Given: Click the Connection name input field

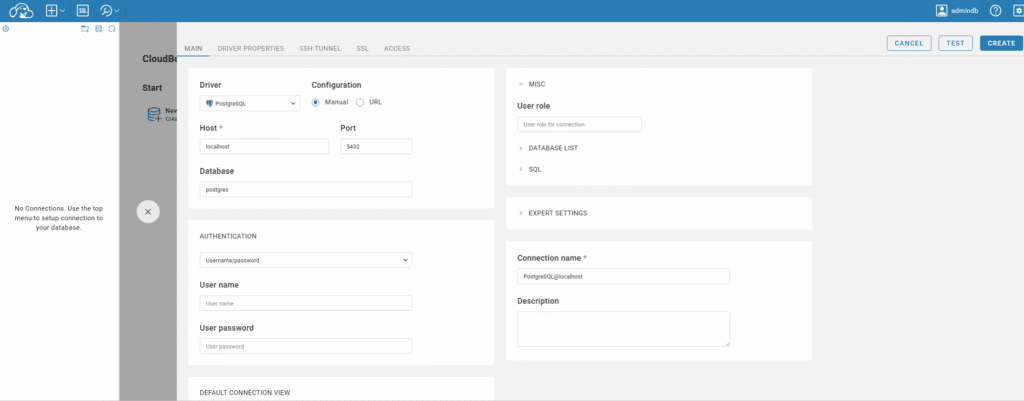Looking at the screenshot, I should point(623,276).
